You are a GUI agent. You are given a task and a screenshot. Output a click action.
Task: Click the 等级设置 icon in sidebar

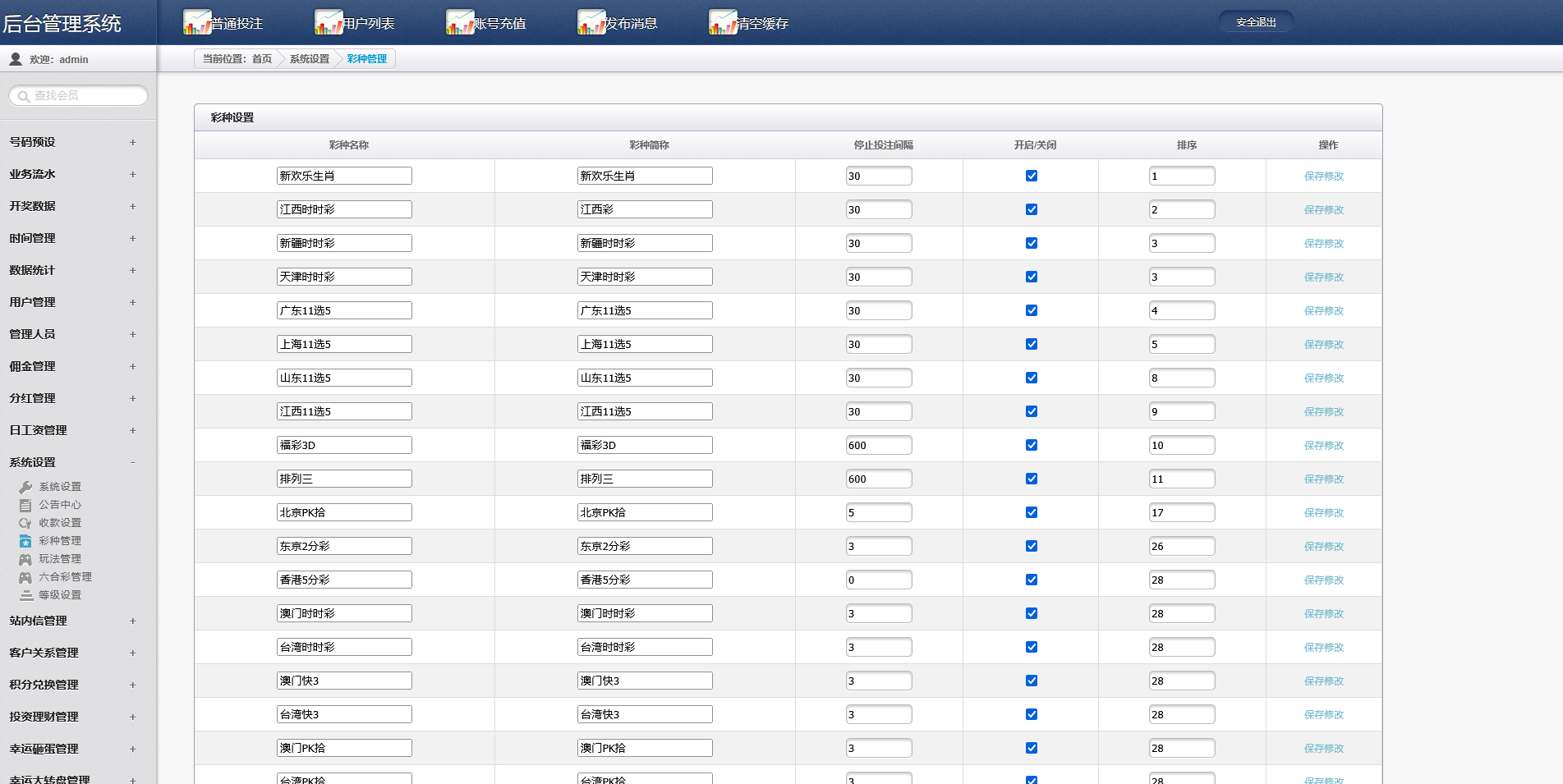click(x=25, y=595)
